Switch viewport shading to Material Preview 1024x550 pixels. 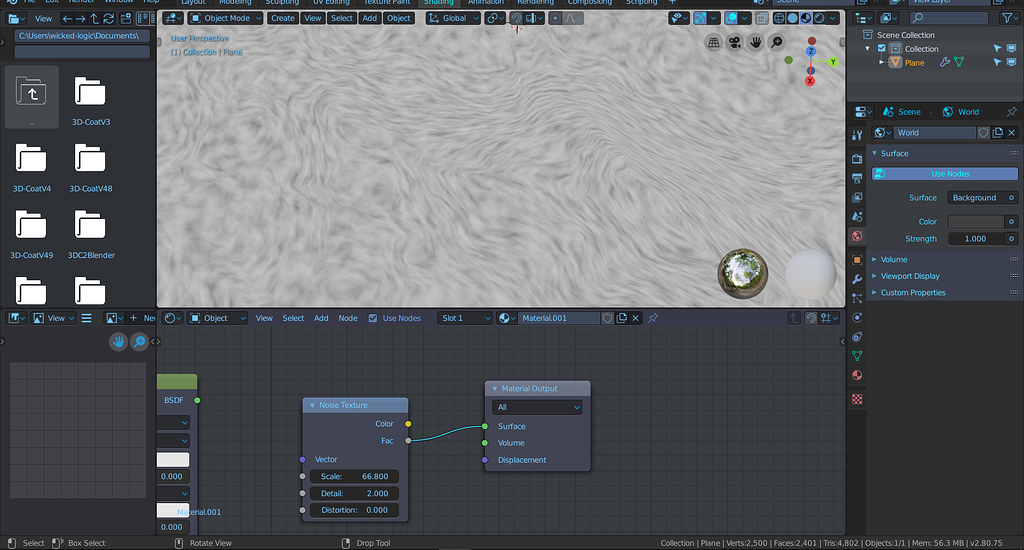click(806, 18)
